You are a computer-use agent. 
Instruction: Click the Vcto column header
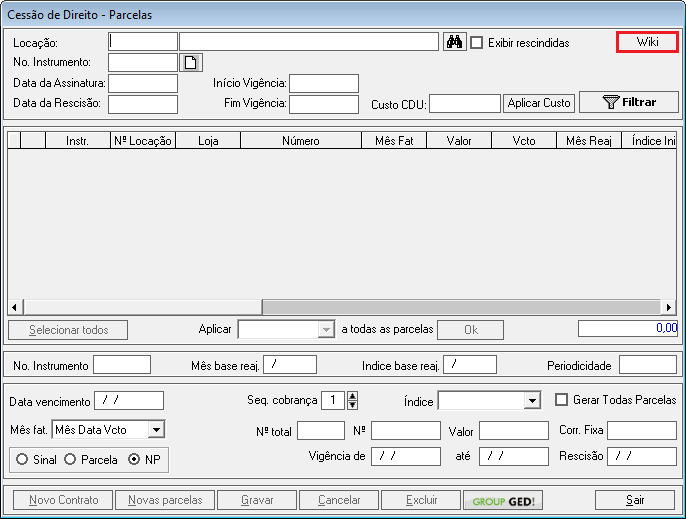(x=524, y=140)
